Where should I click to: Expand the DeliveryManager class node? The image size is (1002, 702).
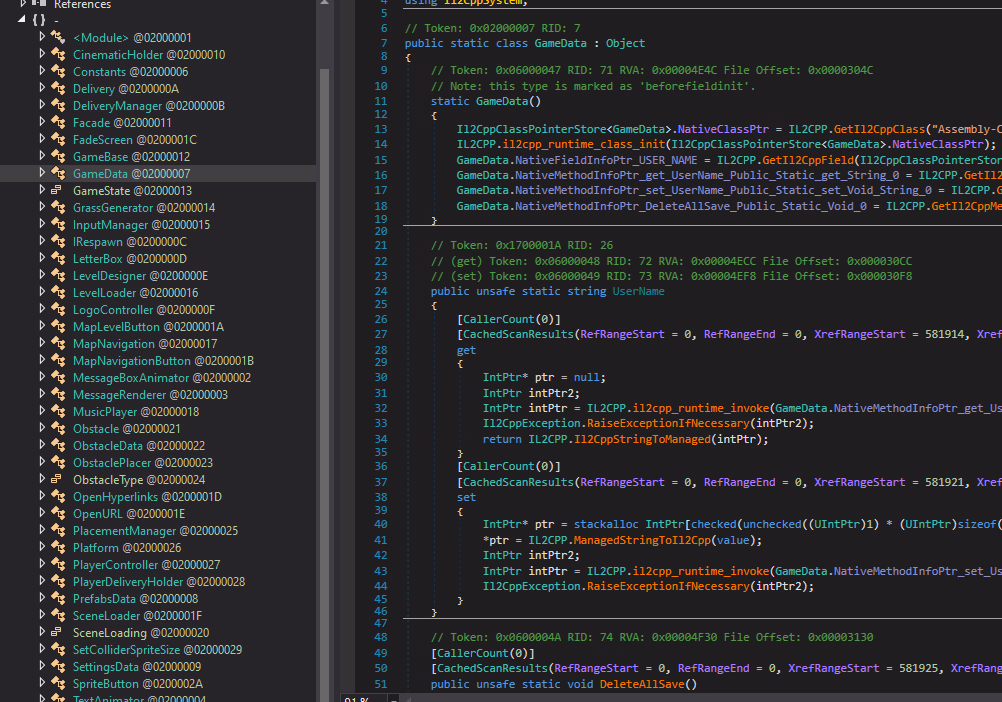(x=42, y=106)
